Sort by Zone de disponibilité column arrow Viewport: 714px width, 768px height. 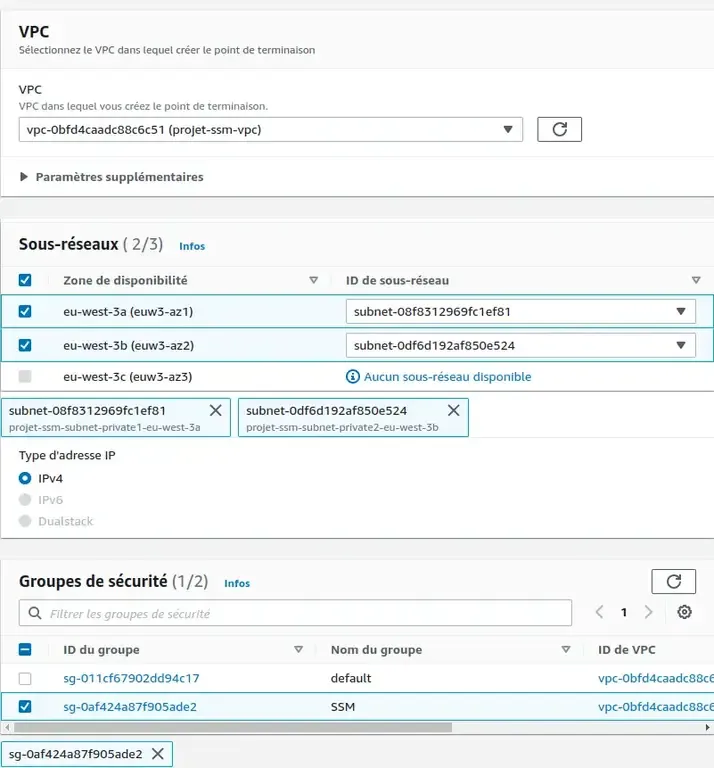(313, 280)
